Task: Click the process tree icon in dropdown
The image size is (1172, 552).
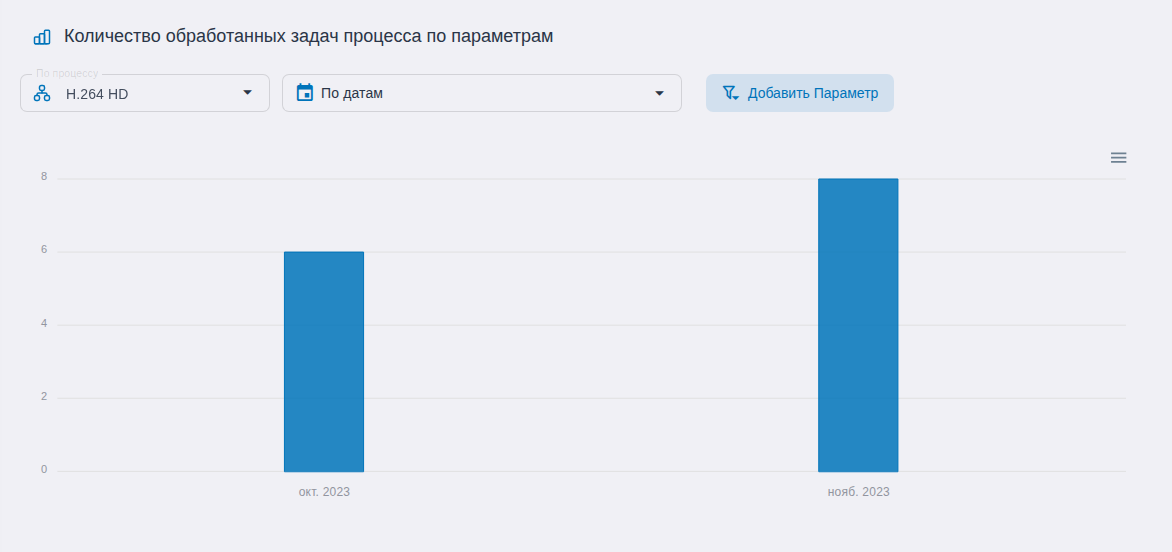Action: [43, 93]
